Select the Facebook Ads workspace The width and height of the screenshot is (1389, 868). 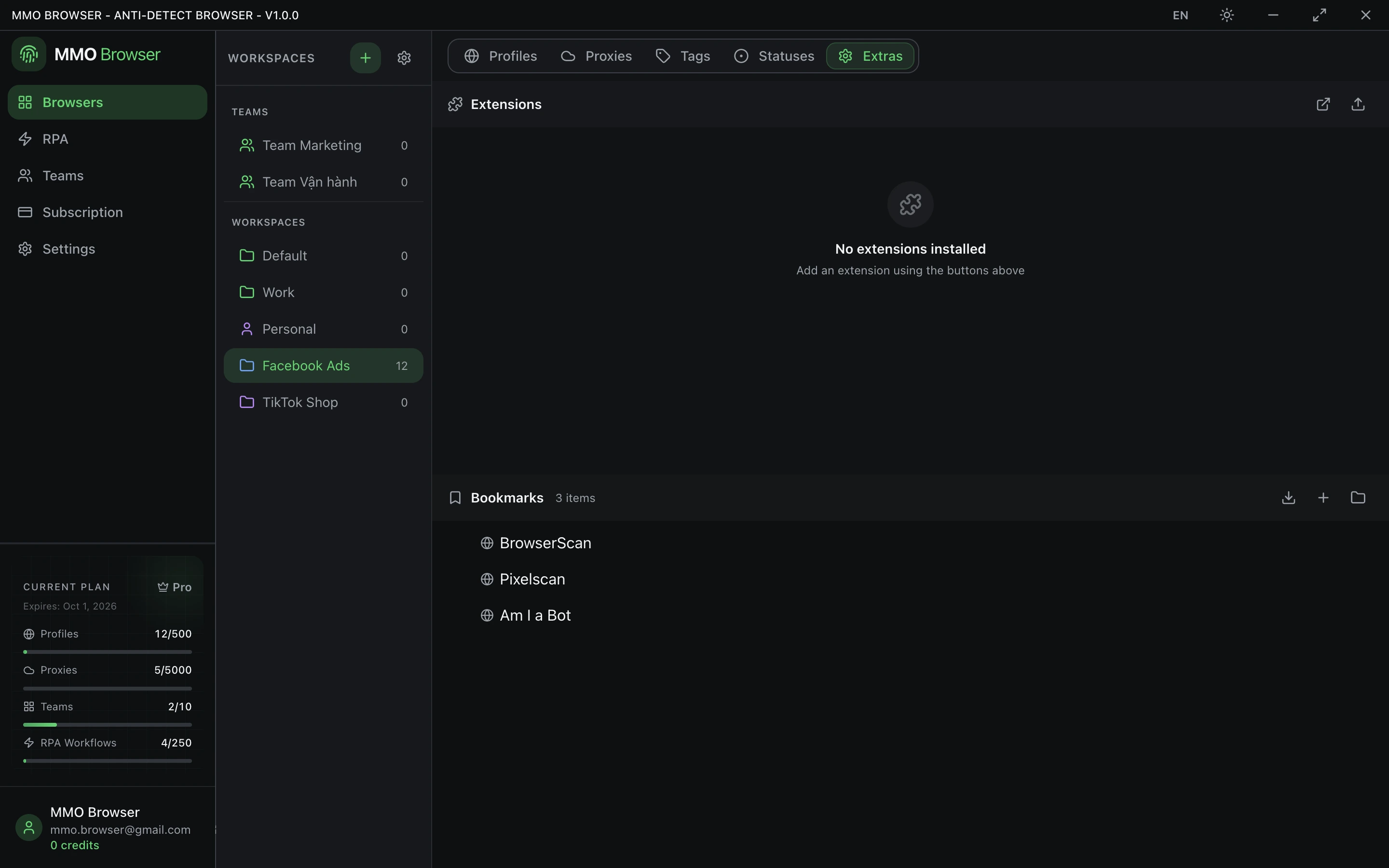(x=324, y=366)
